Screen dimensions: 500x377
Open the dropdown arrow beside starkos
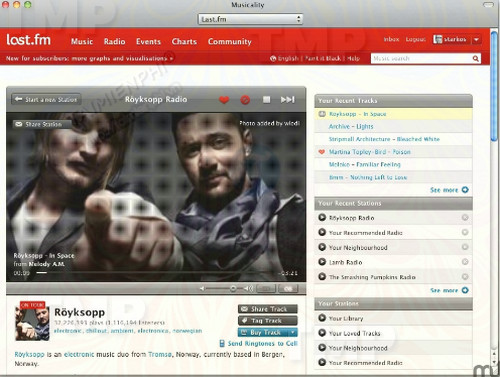point(477,39)
